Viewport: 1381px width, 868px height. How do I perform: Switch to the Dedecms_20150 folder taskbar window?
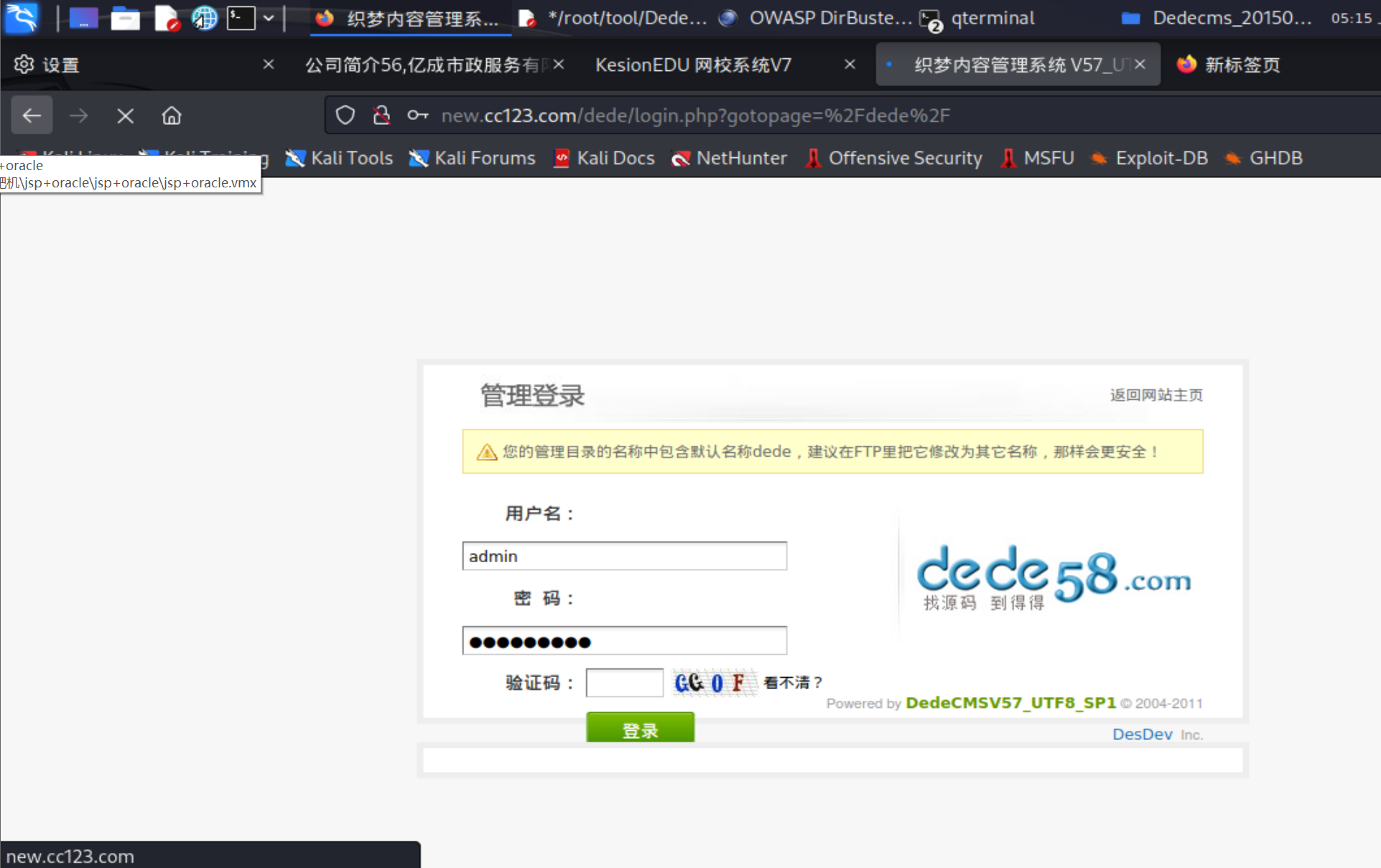1217,18
